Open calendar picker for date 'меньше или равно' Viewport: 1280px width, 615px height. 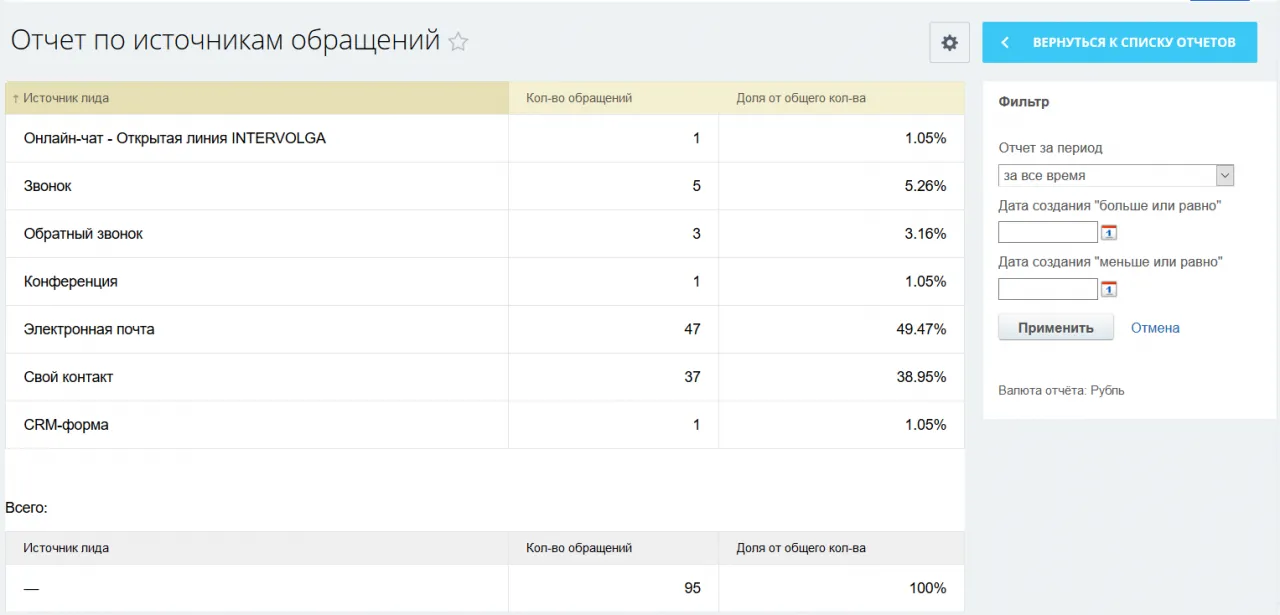(1108, 288)
